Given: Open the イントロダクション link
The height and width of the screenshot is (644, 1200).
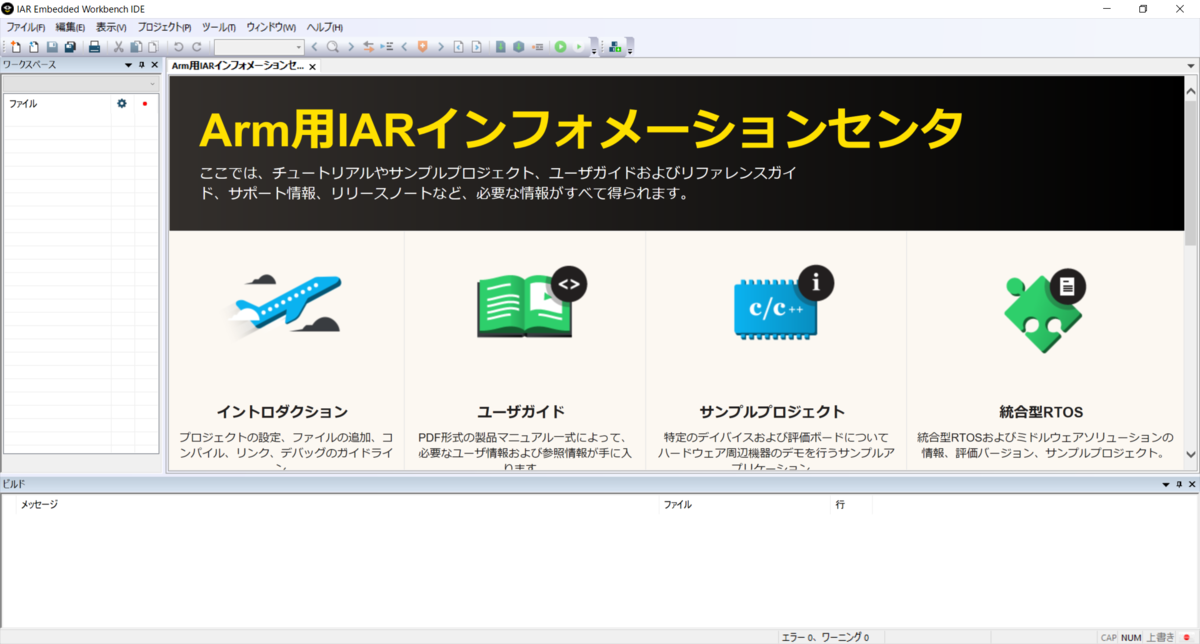Looking at the screenshot, I should pyautogui.click(x=282, y=411).
